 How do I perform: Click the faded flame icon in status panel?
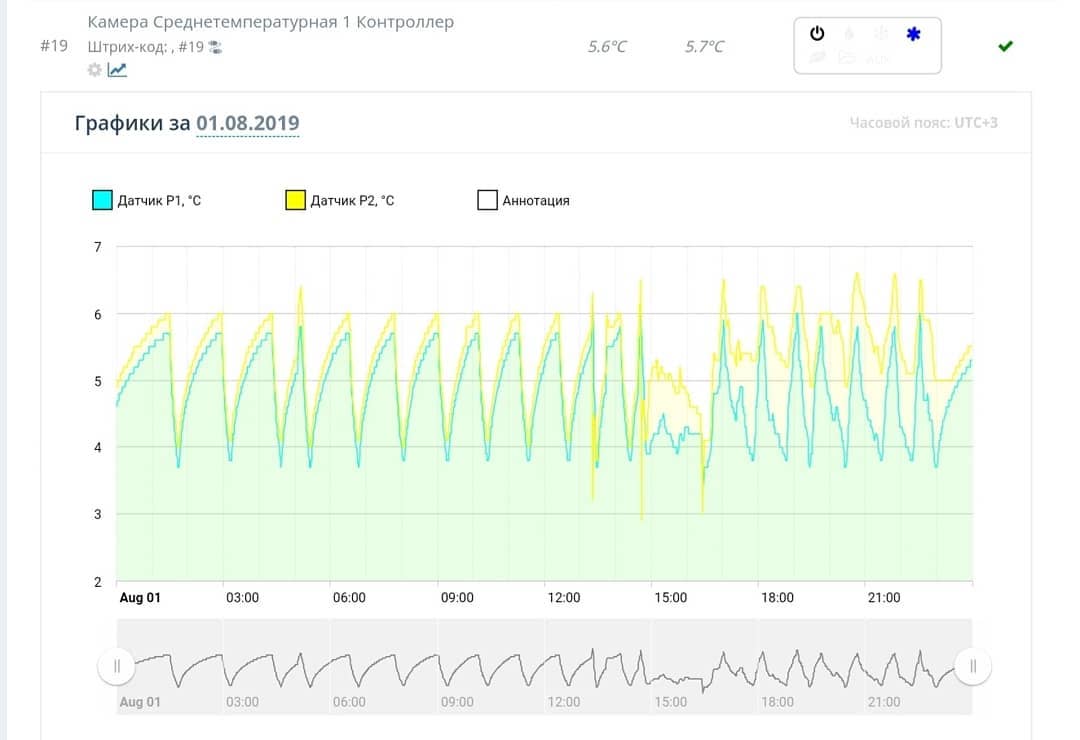pyautogui.click(x=849, y=33)
